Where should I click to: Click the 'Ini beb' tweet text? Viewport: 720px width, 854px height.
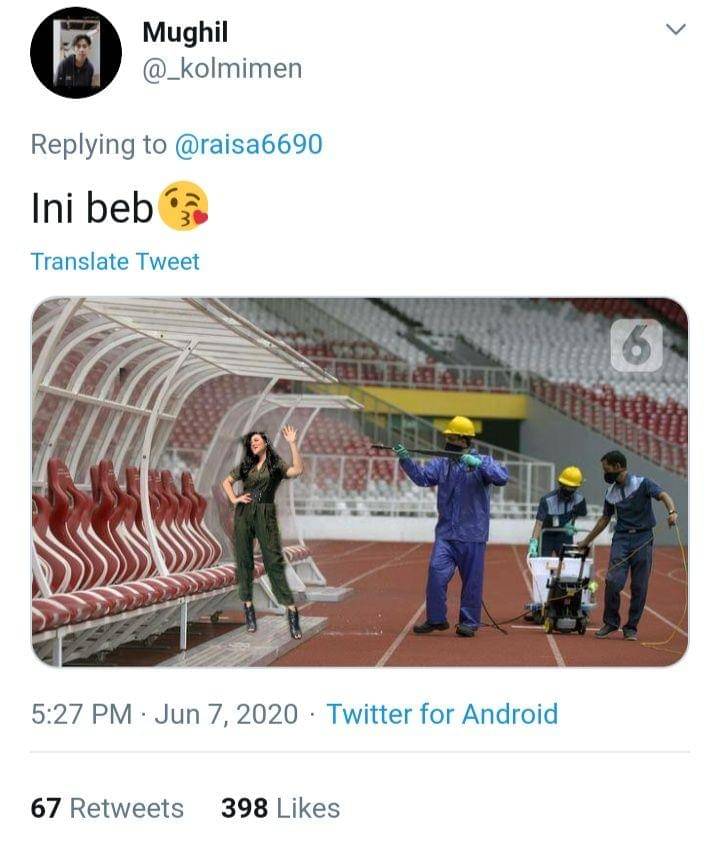(x=92, y=208)
